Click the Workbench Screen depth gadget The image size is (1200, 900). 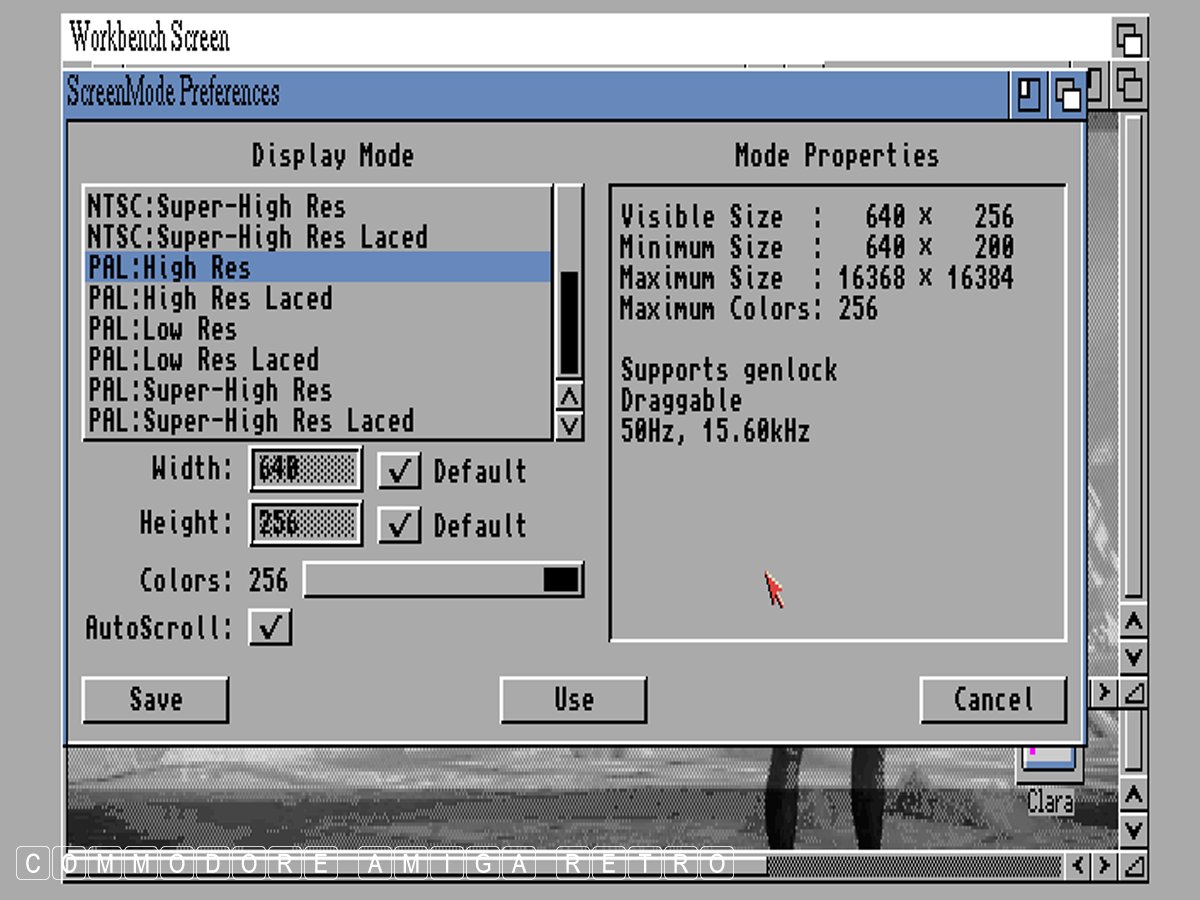(x=1129, y=39)
